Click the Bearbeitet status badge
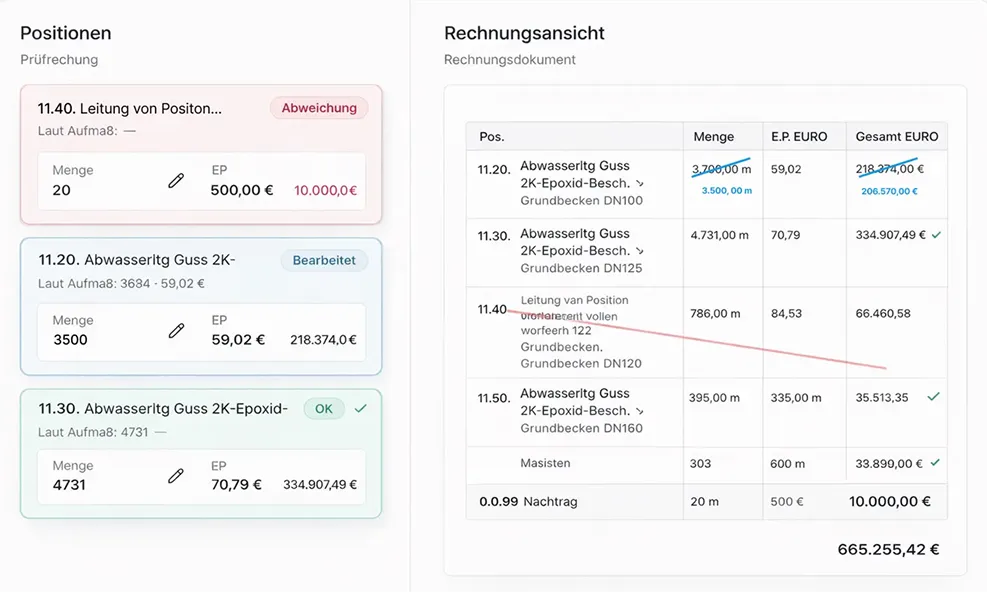 [324, 261]
